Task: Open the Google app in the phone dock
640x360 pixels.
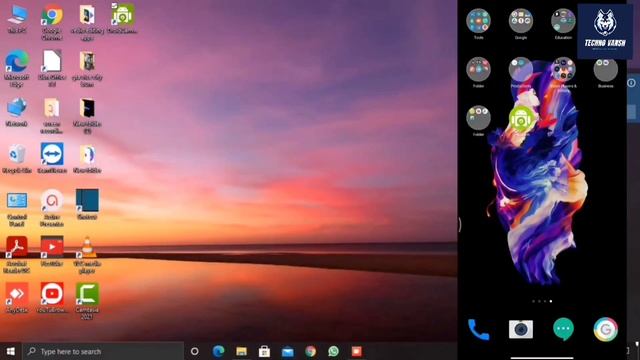Action: tap(606, 329)
